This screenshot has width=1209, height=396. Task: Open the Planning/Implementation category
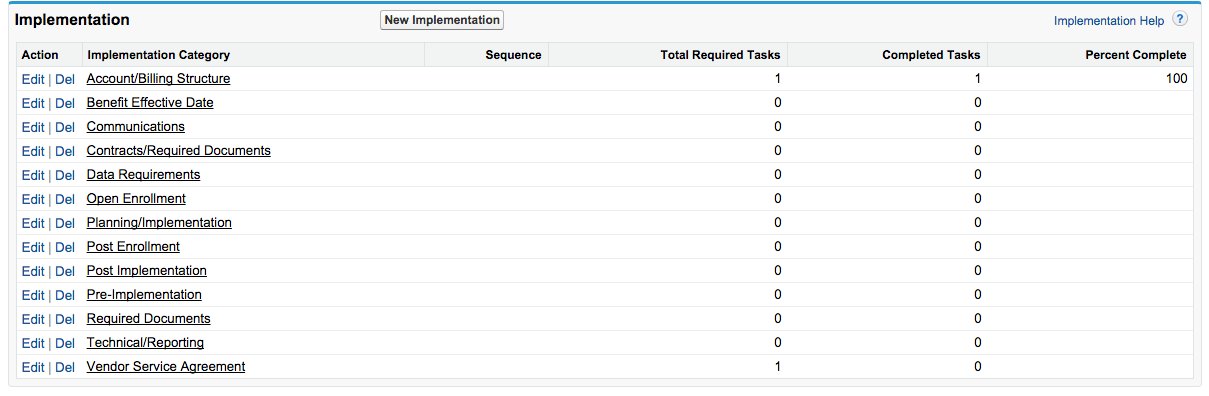[x=159, y=223]
